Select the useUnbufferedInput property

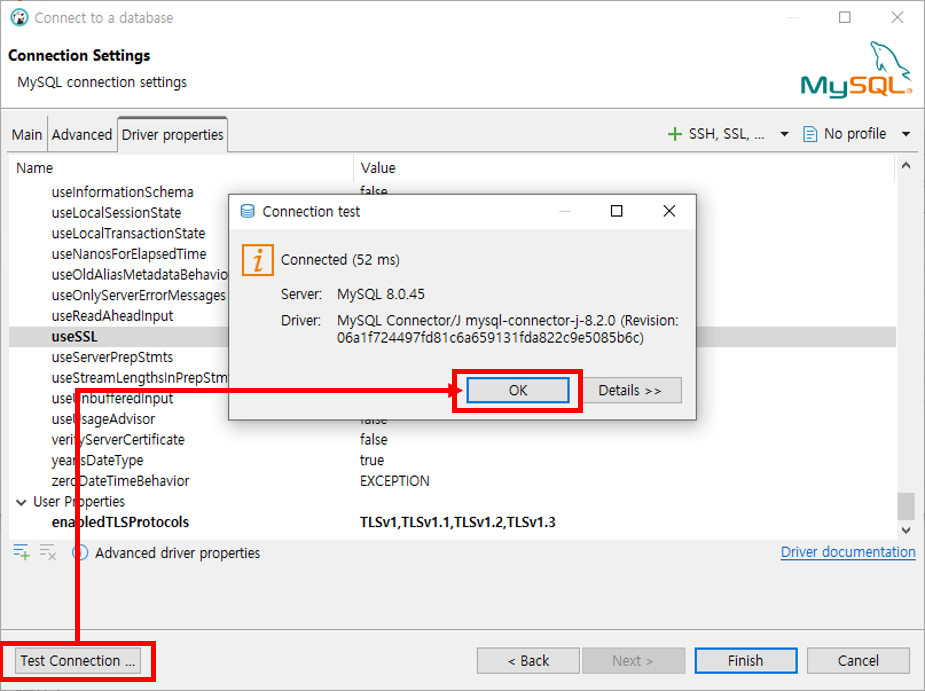click(113, 399)
